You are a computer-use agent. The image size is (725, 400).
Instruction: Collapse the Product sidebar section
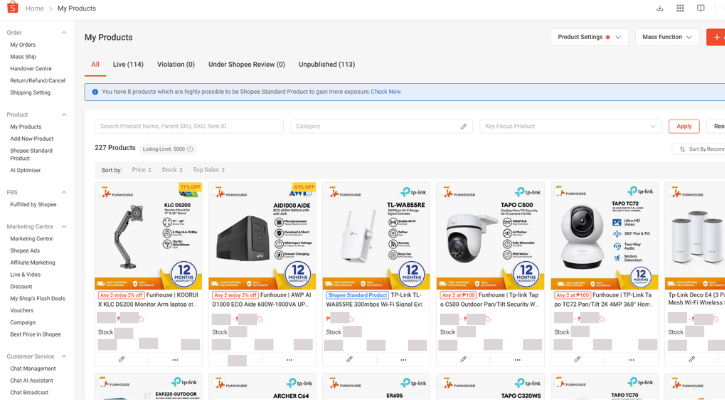[x=64, y=114]
